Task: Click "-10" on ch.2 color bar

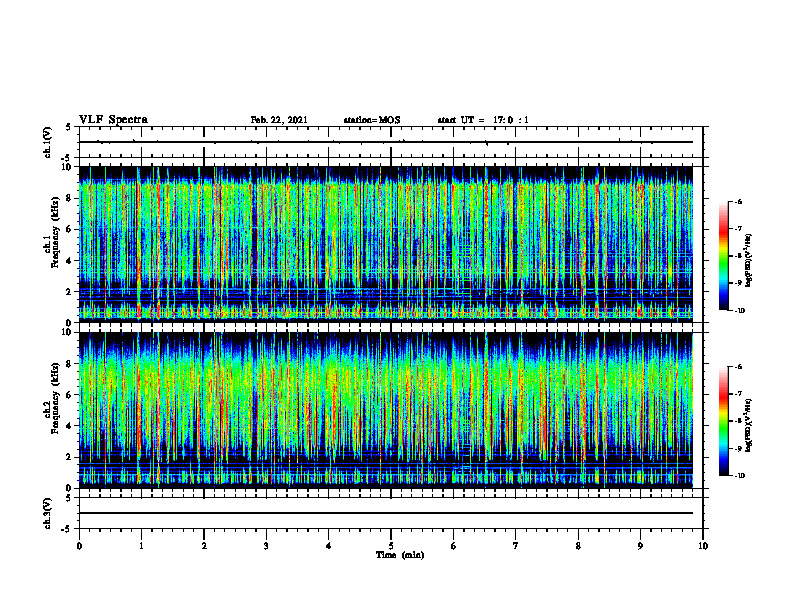Action: (739, 476)
